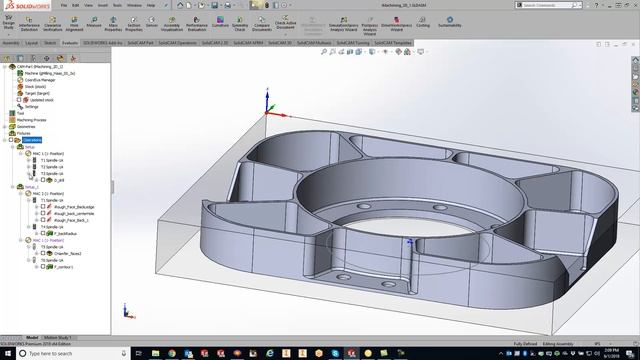This screenshot has height=360, width=640.
Task: Open the search commands dropdown arrow
Action: pyautogui.click(x=580, y=5)
